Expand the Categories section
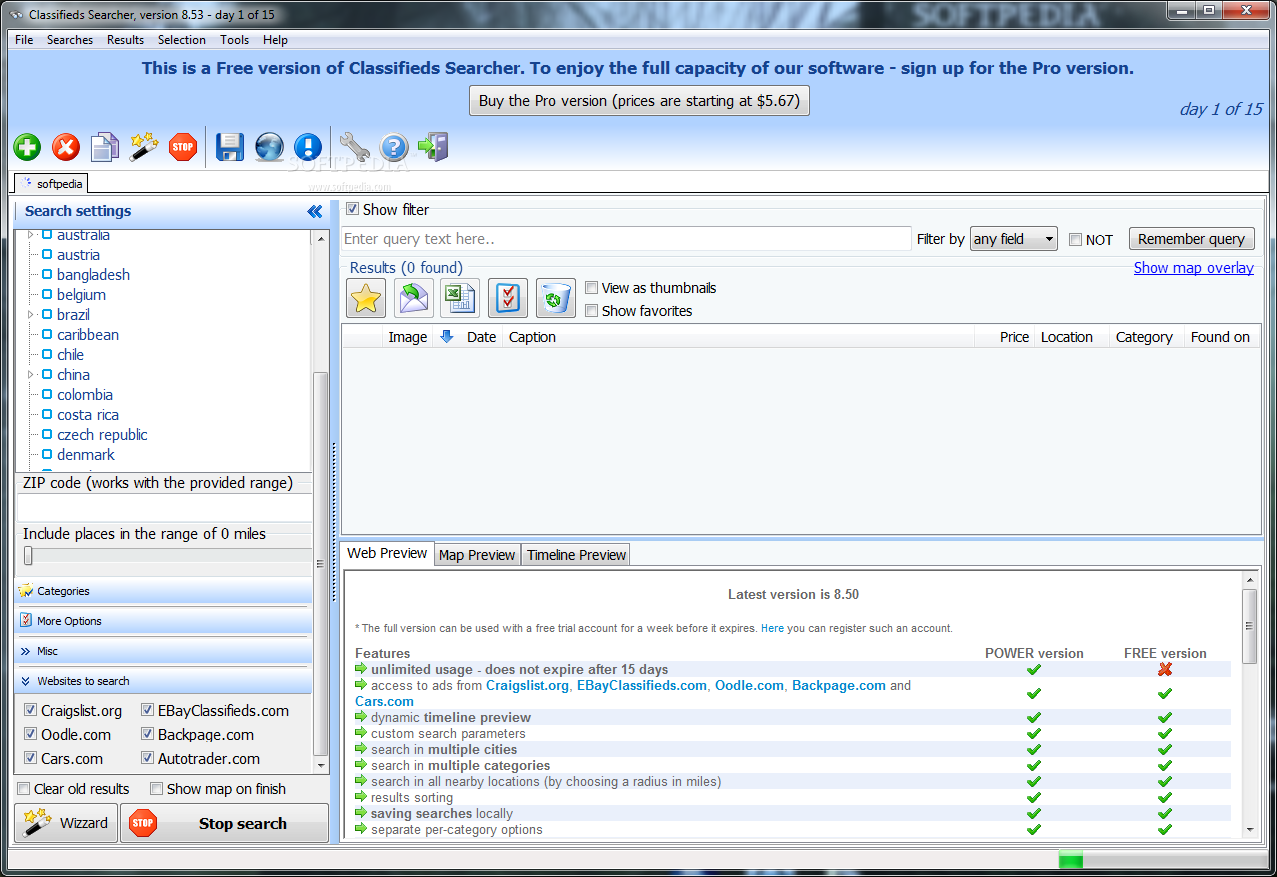Viewport: 1277px width, 877px height. pos(163,591)
